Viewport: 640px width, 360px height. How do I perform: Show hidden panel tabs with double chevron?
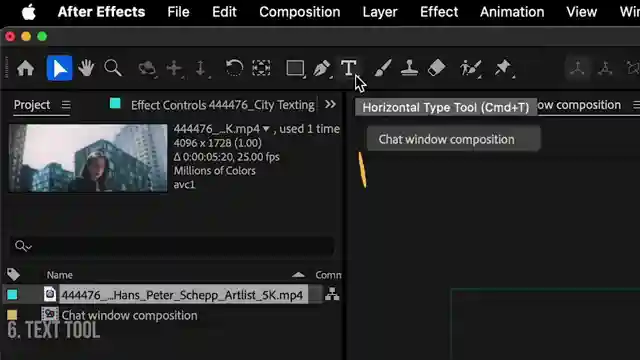[330, 104]
